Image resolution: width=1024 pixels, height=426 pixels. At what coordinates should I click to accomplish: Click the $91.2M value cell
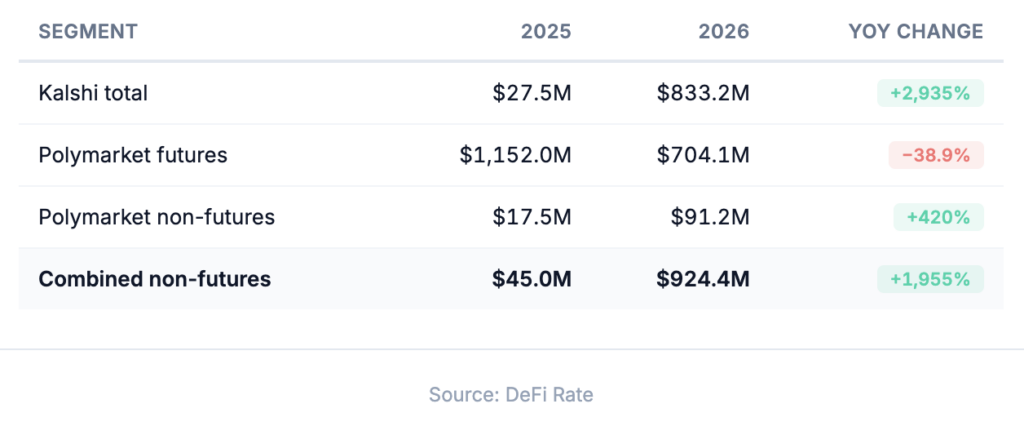pyautogui.click(x=709, y=217)
